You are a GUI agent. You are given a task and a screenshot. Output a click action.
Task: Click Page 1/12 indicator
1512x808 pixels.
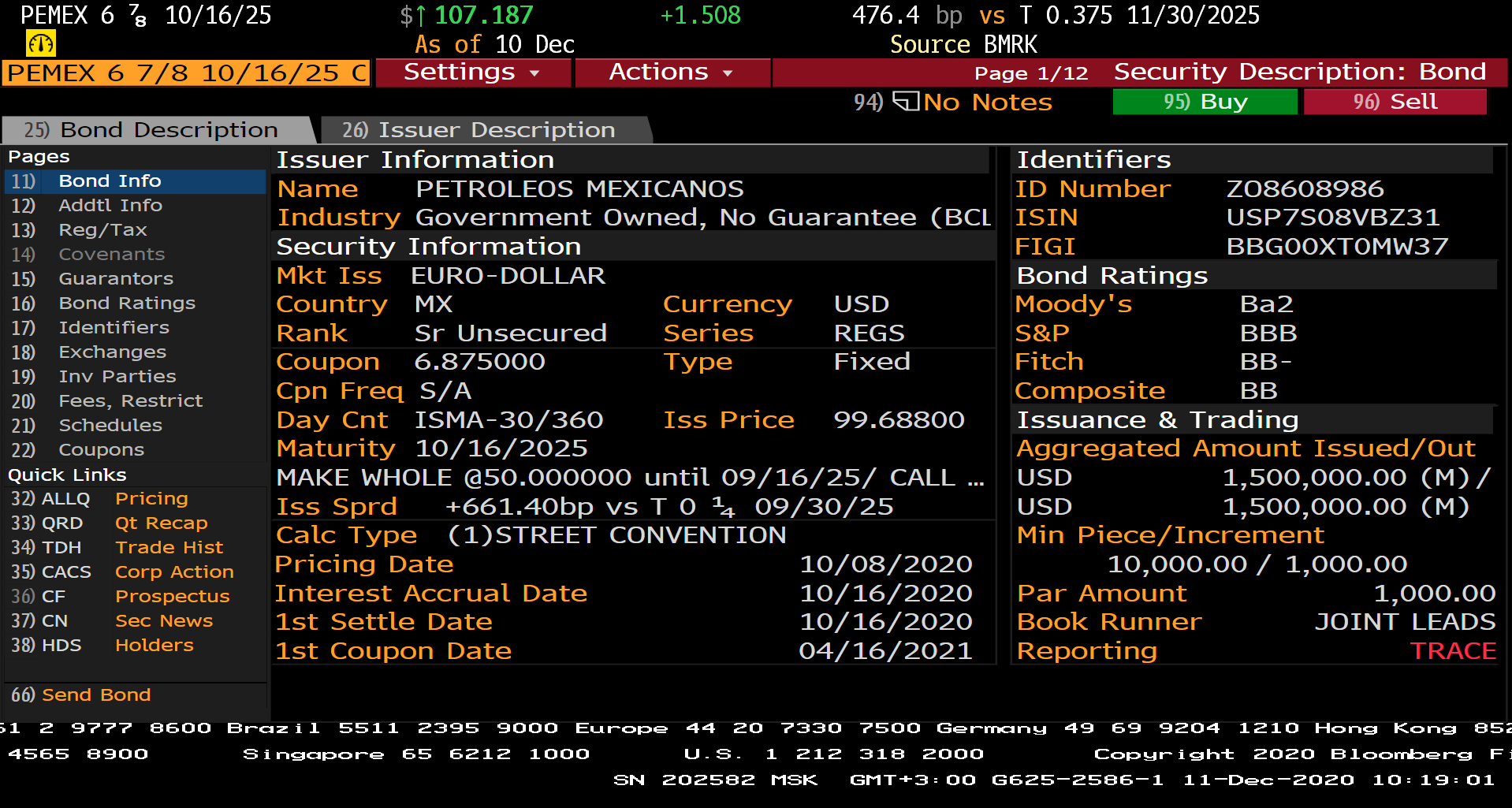point(1031,73)
